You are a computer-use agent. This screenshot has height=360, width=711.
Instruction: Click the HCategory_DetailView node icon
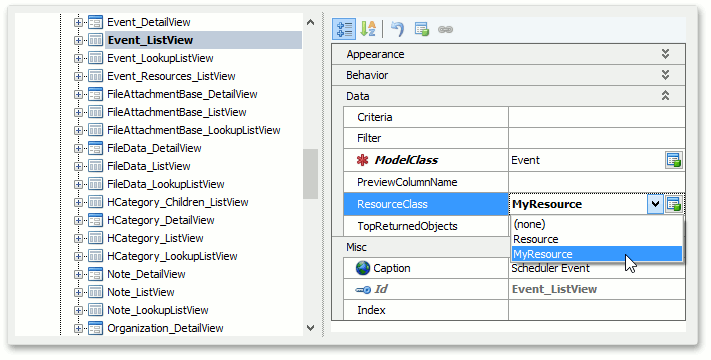[x=95, y=220]
